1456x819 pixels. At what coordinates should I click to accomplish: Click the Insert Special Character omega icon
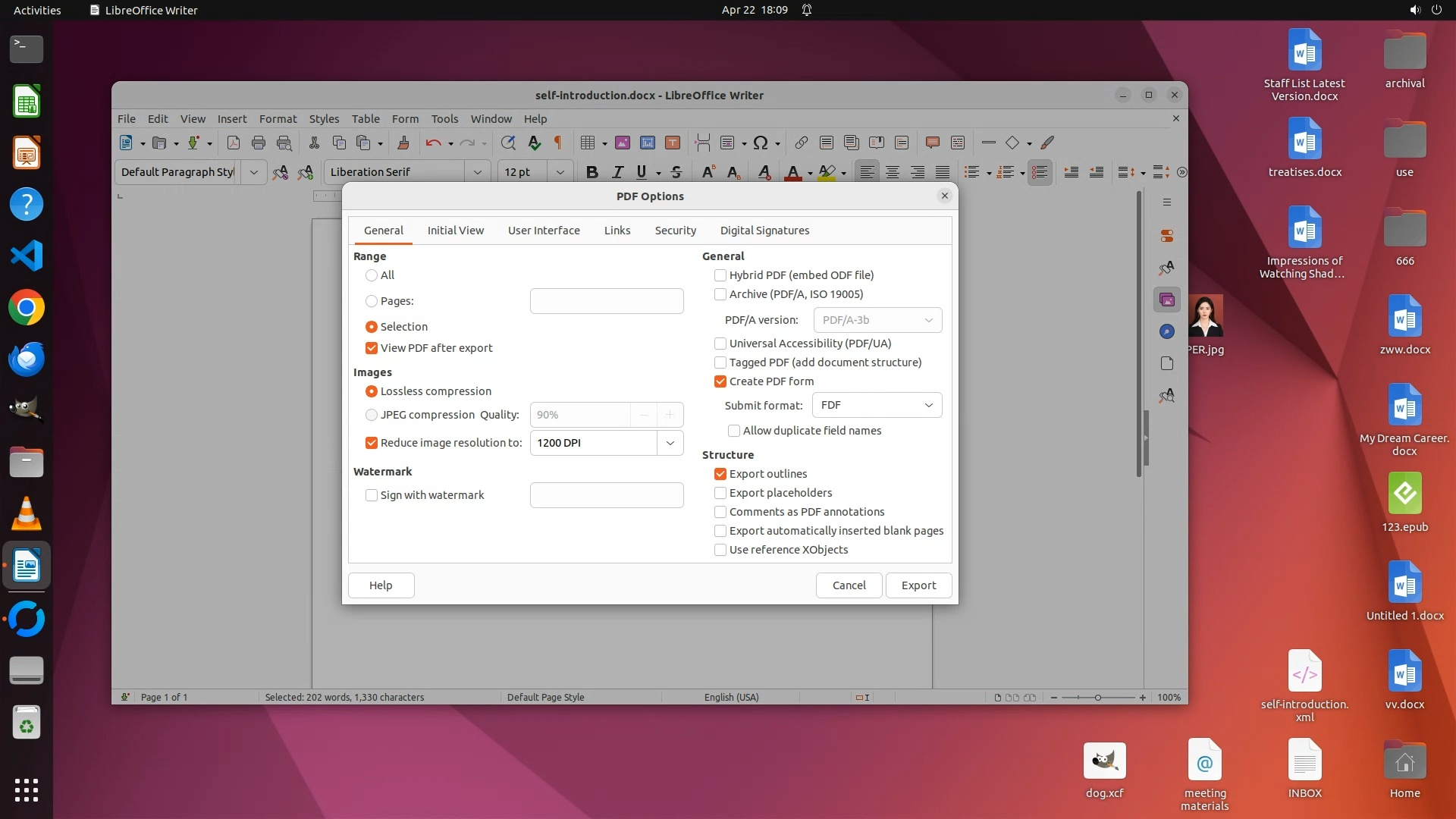[x=761, y=143]
